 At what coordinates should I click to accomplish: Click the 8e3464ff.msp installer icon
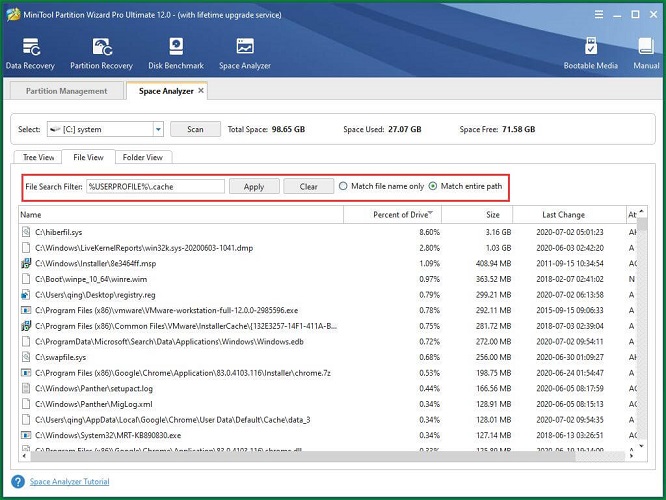pos(26,263)
